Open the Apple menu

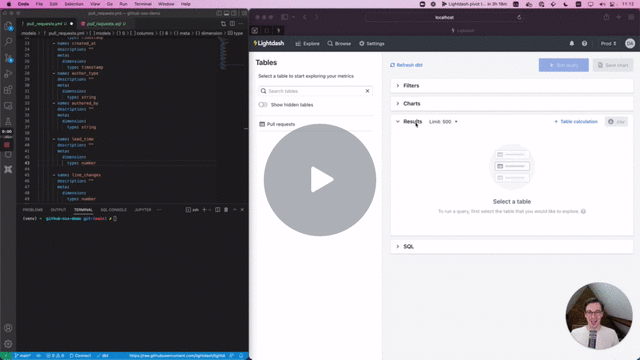9,4
